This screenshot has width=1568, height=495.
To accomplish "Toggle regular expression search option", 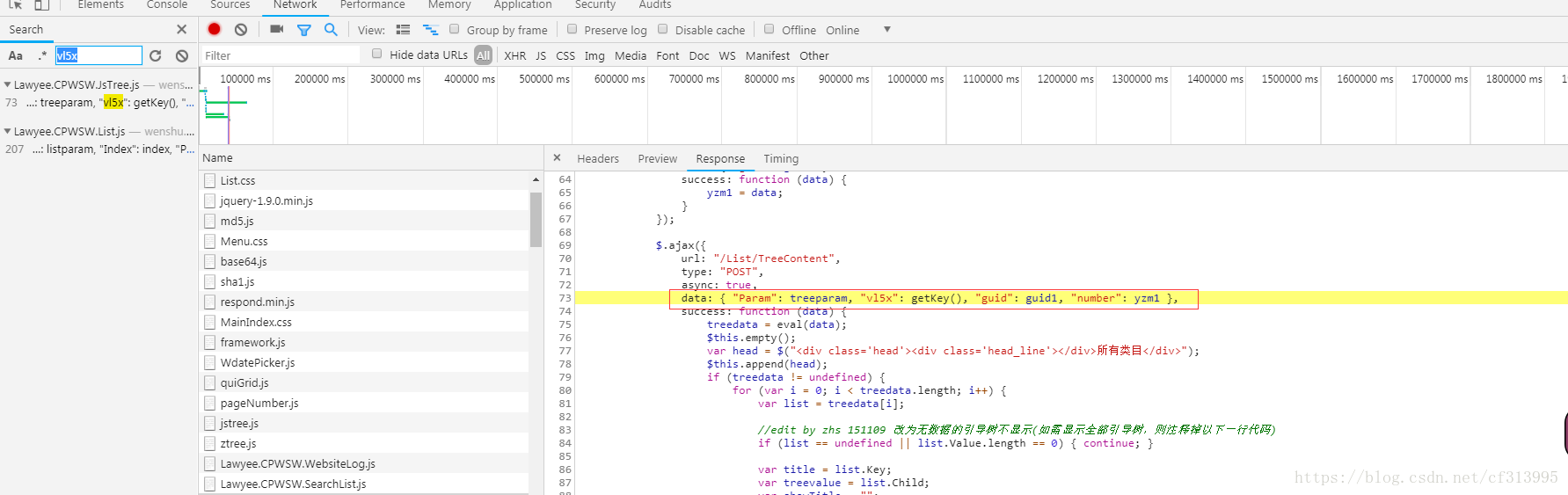I will click(42, 55).
